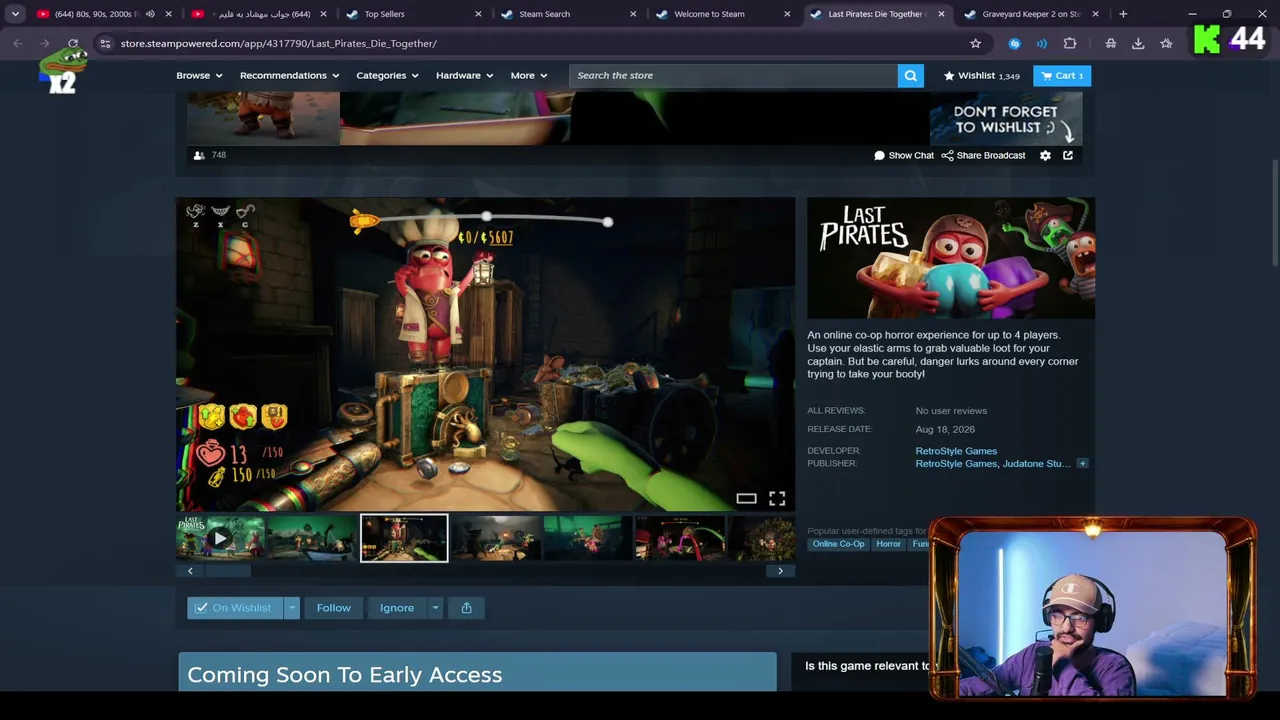Open publisher Judatone Stu... link
Screen dimensions: 1280x720
point(1037,464)
